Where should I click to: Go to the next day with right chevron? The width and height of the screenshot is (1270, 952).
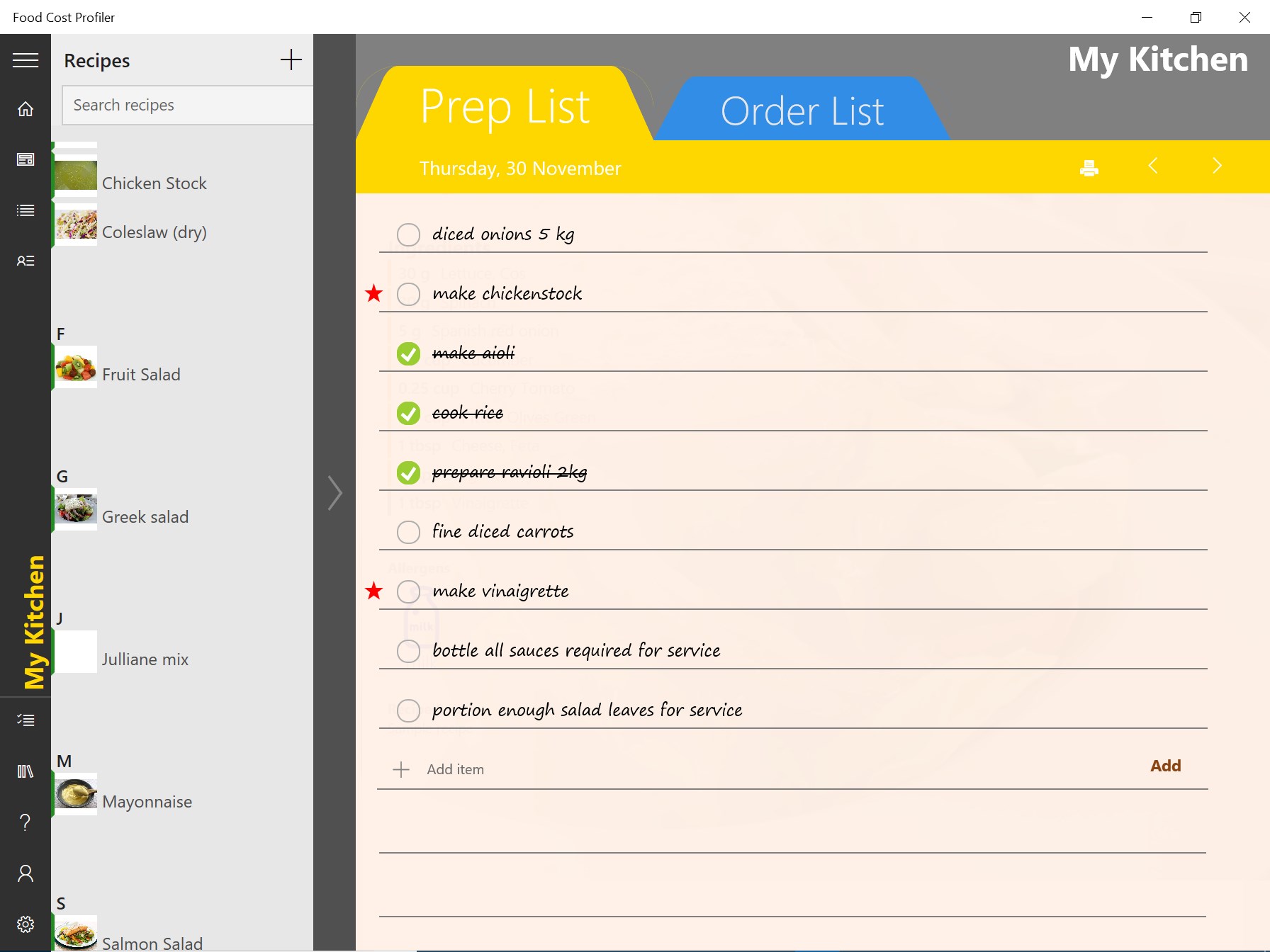(1217, 166)
